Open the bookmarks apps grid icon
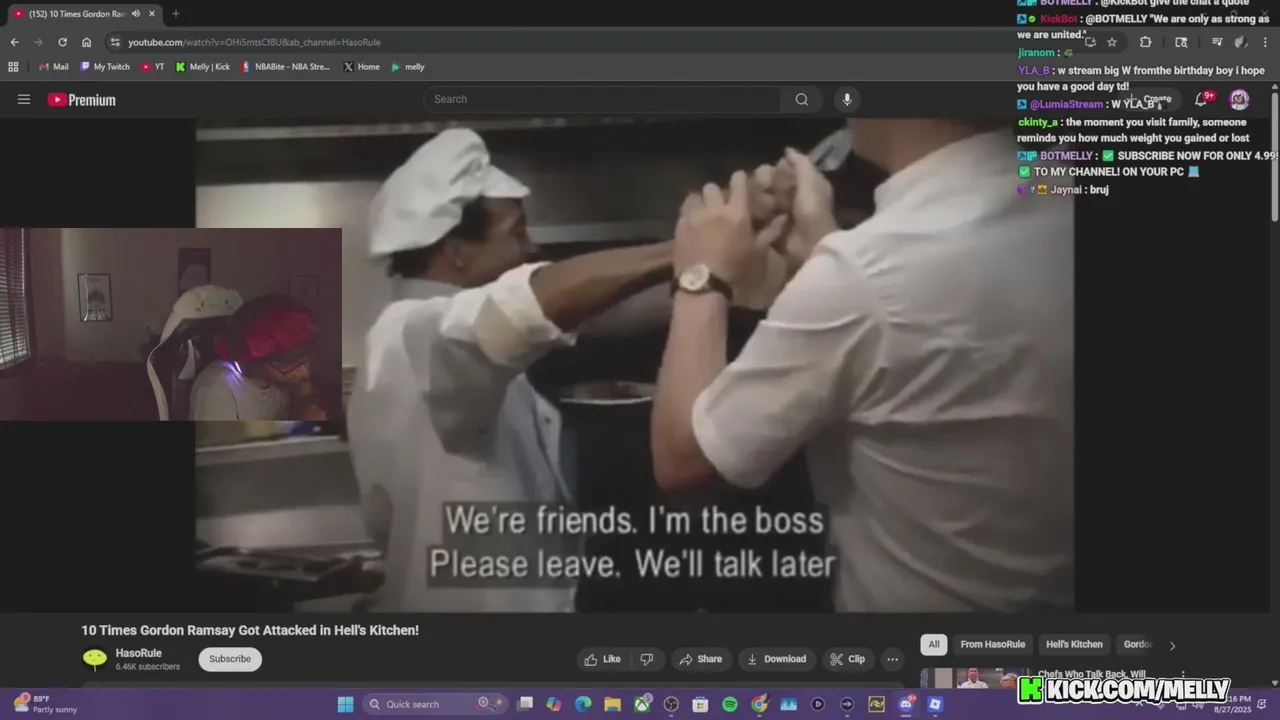 point(13,67)
